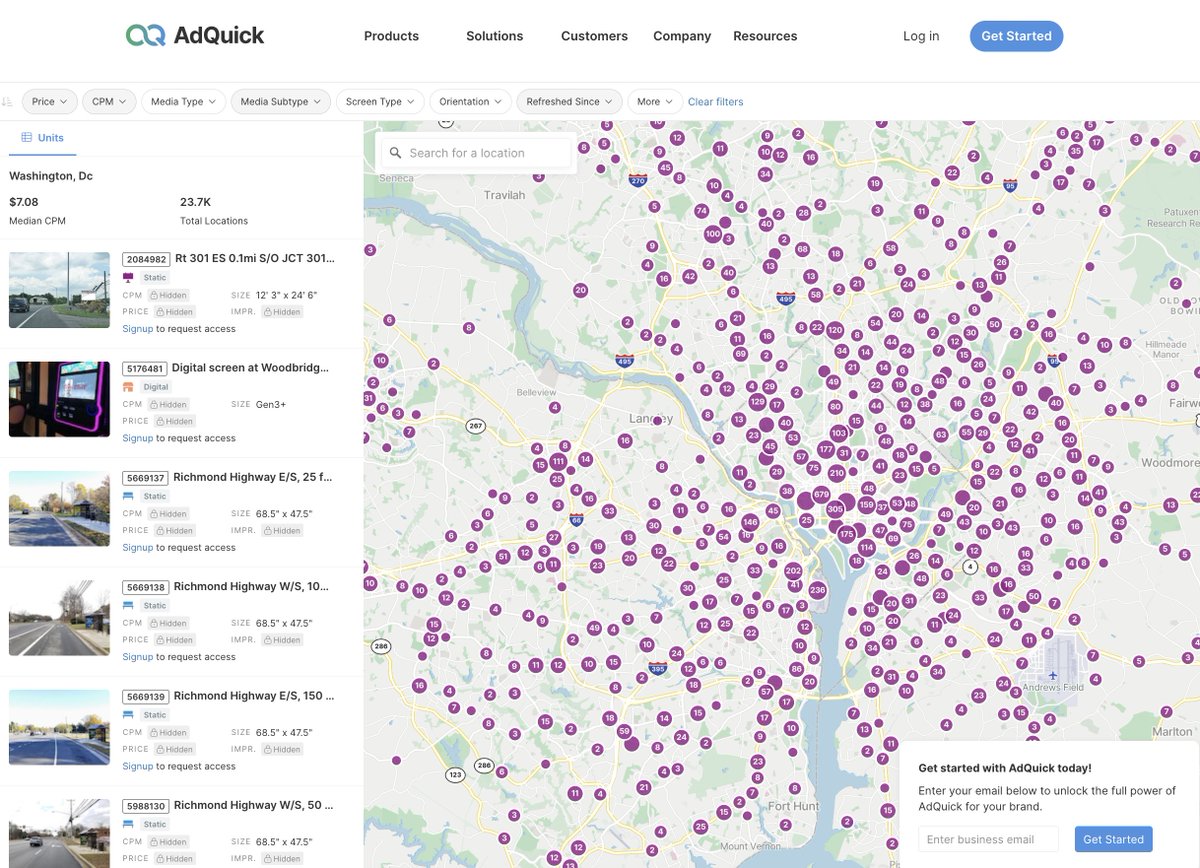This screenshot has height=868, width=1200.
Task: Click the map cluster marker labeled 114
Action: pyautogui.click(x=866, y=547)
